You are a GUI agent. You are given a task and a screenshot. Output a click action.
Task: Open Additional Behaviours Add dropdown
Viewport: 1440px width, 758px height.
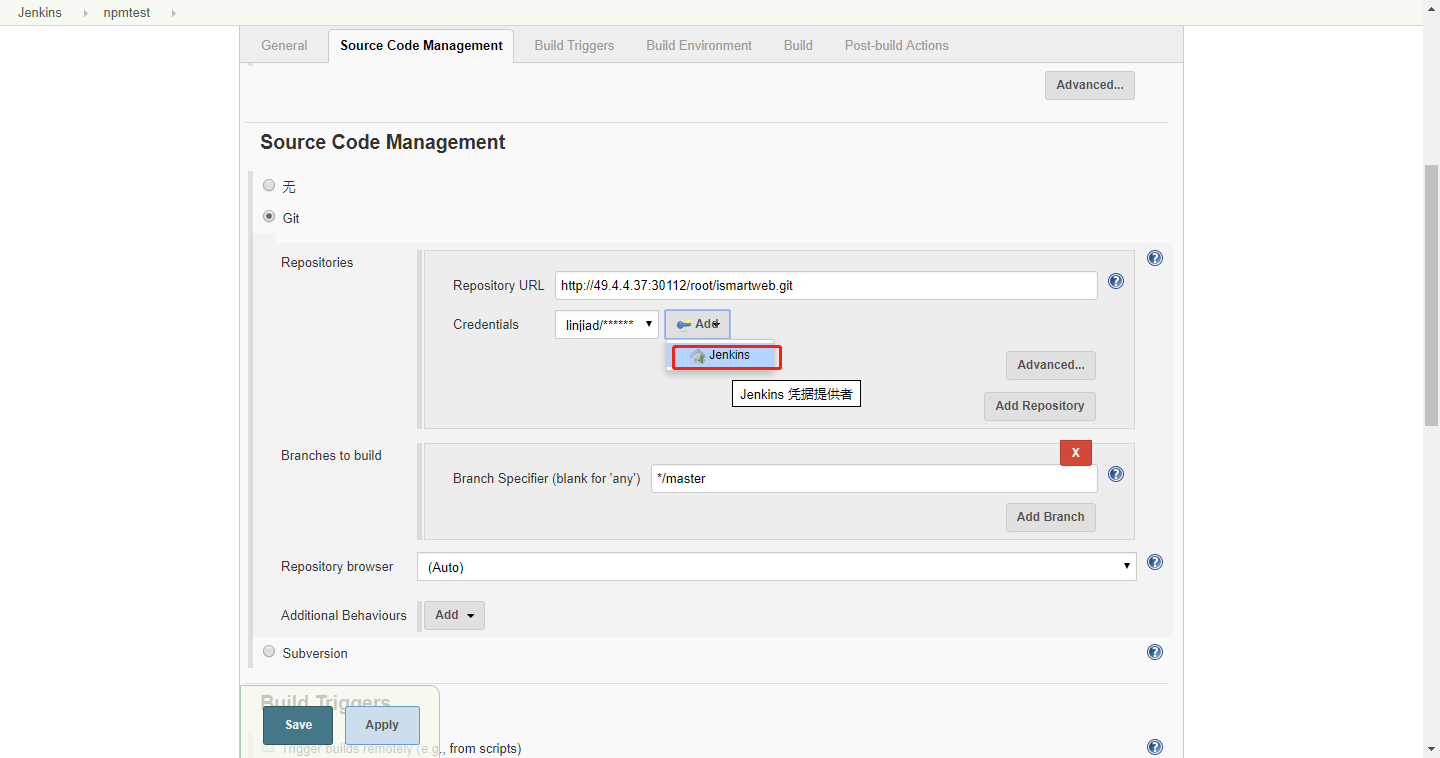(x=455, y=615)
